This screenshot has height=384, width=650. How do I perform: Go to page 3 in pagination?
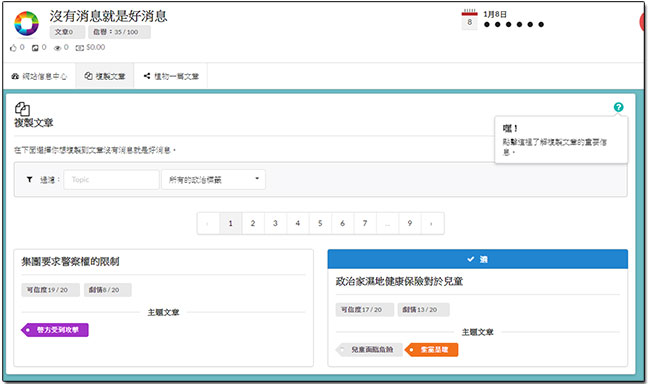(x=275, y=224)
